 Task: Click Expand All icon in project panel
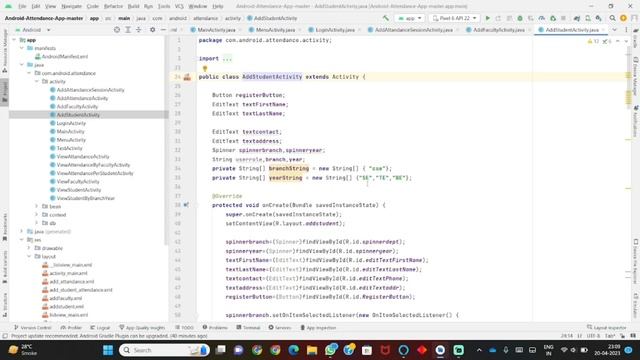(x=128, y=30)
